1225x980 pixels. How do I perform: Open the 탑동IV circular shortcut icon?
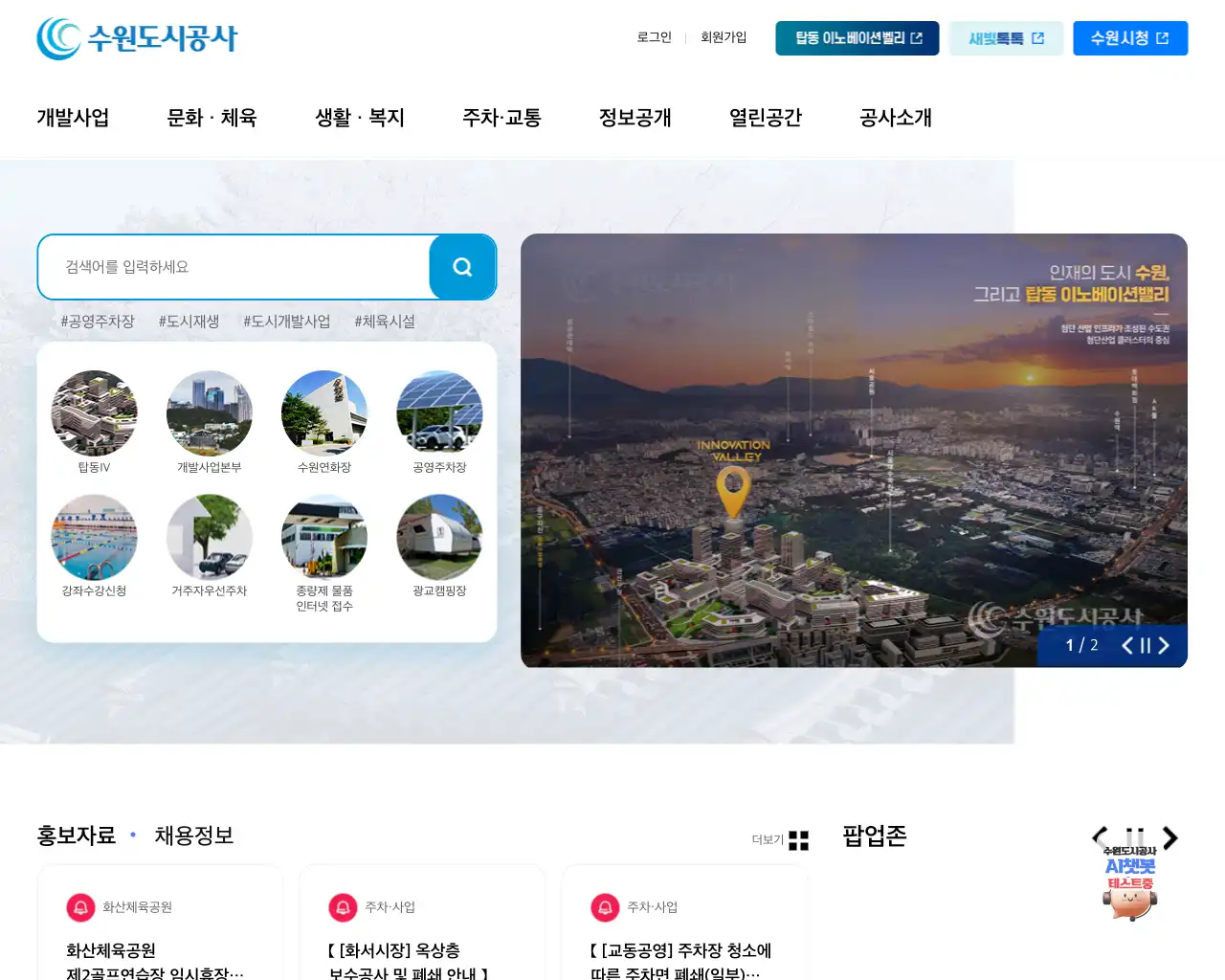pos(94,413)
